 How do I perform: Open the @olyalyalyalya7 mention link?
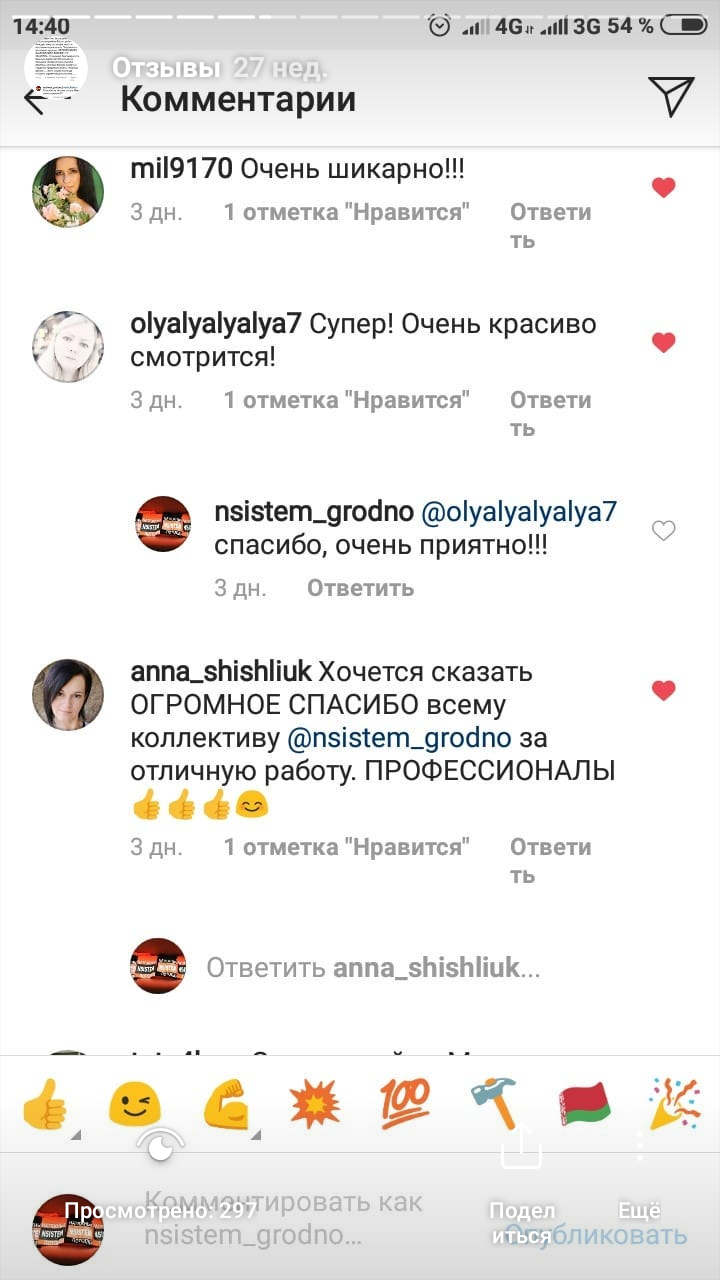519,512
